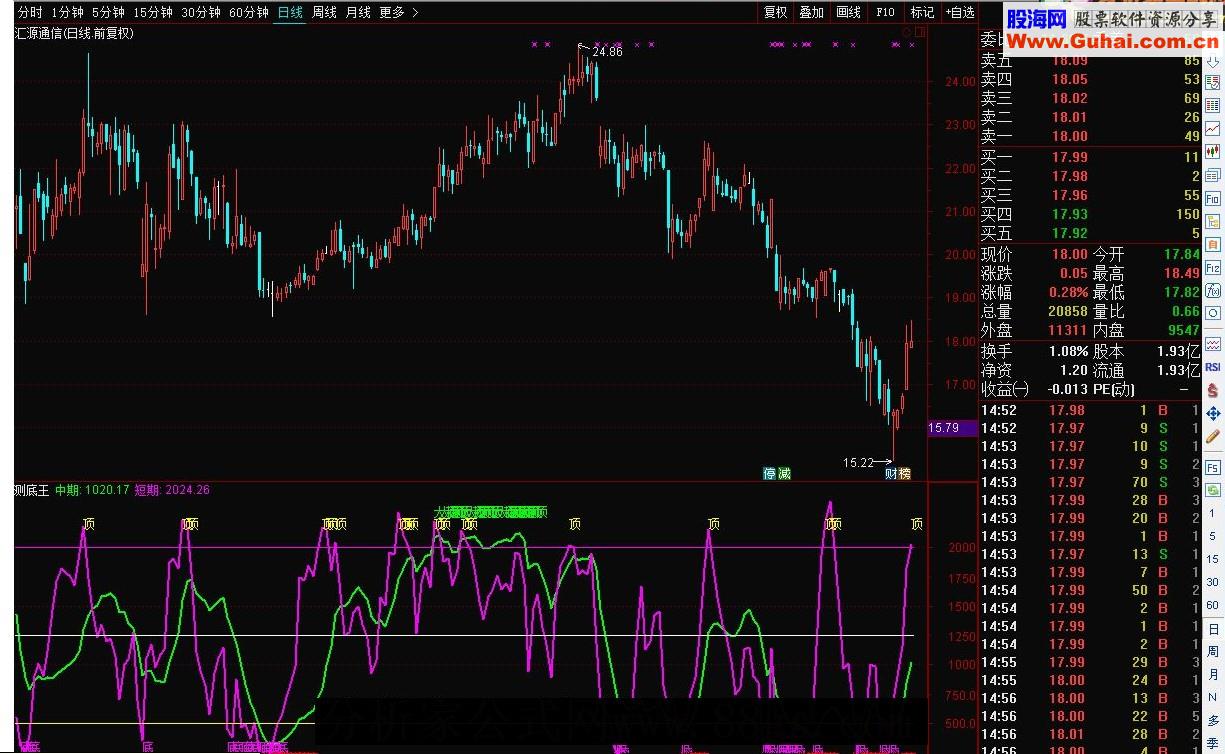
Task: Click the 标记 mark button
Action: click(922, 12)
